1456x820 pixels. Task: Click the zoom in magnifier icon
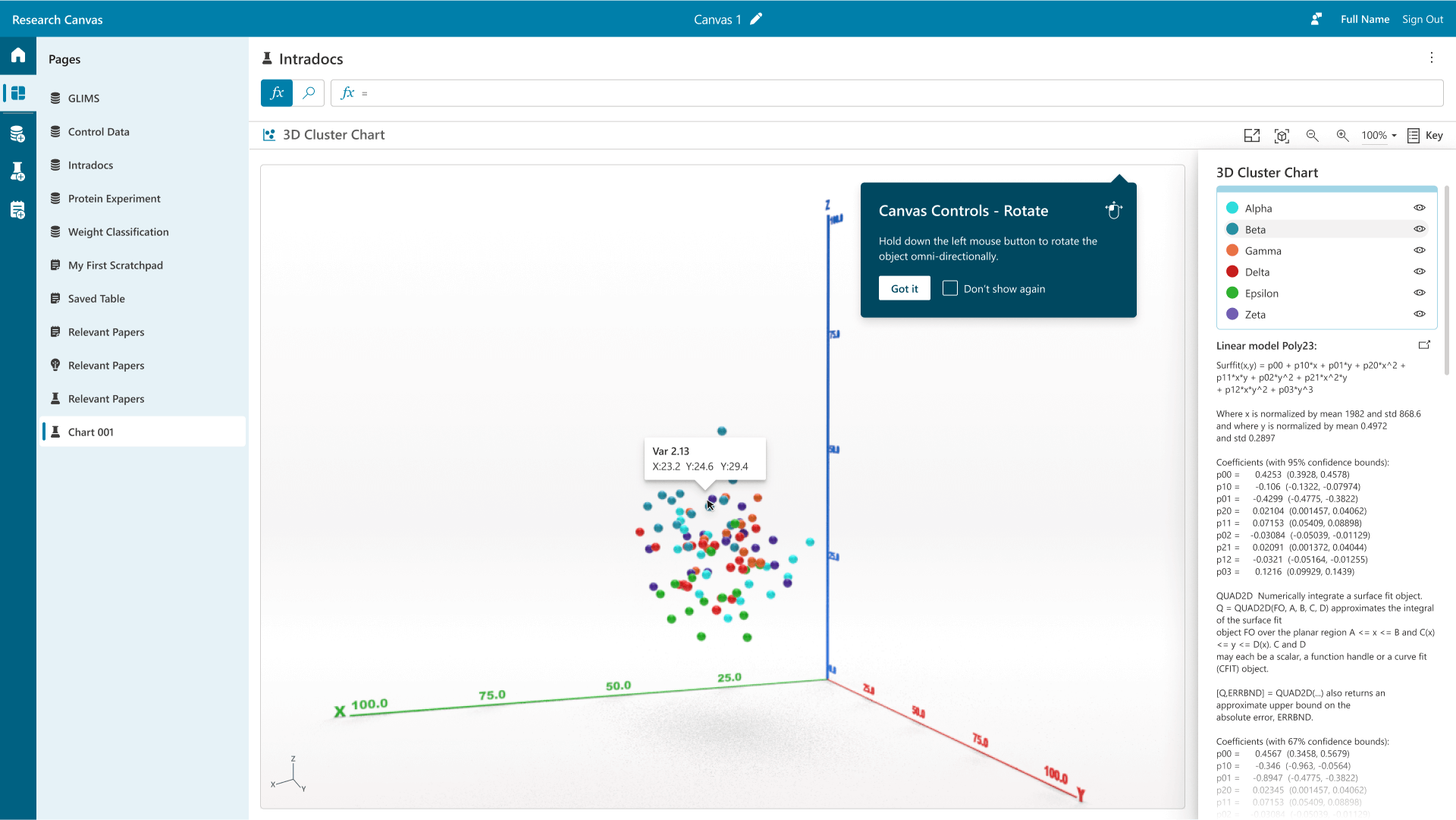click(x=1342, y=136)
